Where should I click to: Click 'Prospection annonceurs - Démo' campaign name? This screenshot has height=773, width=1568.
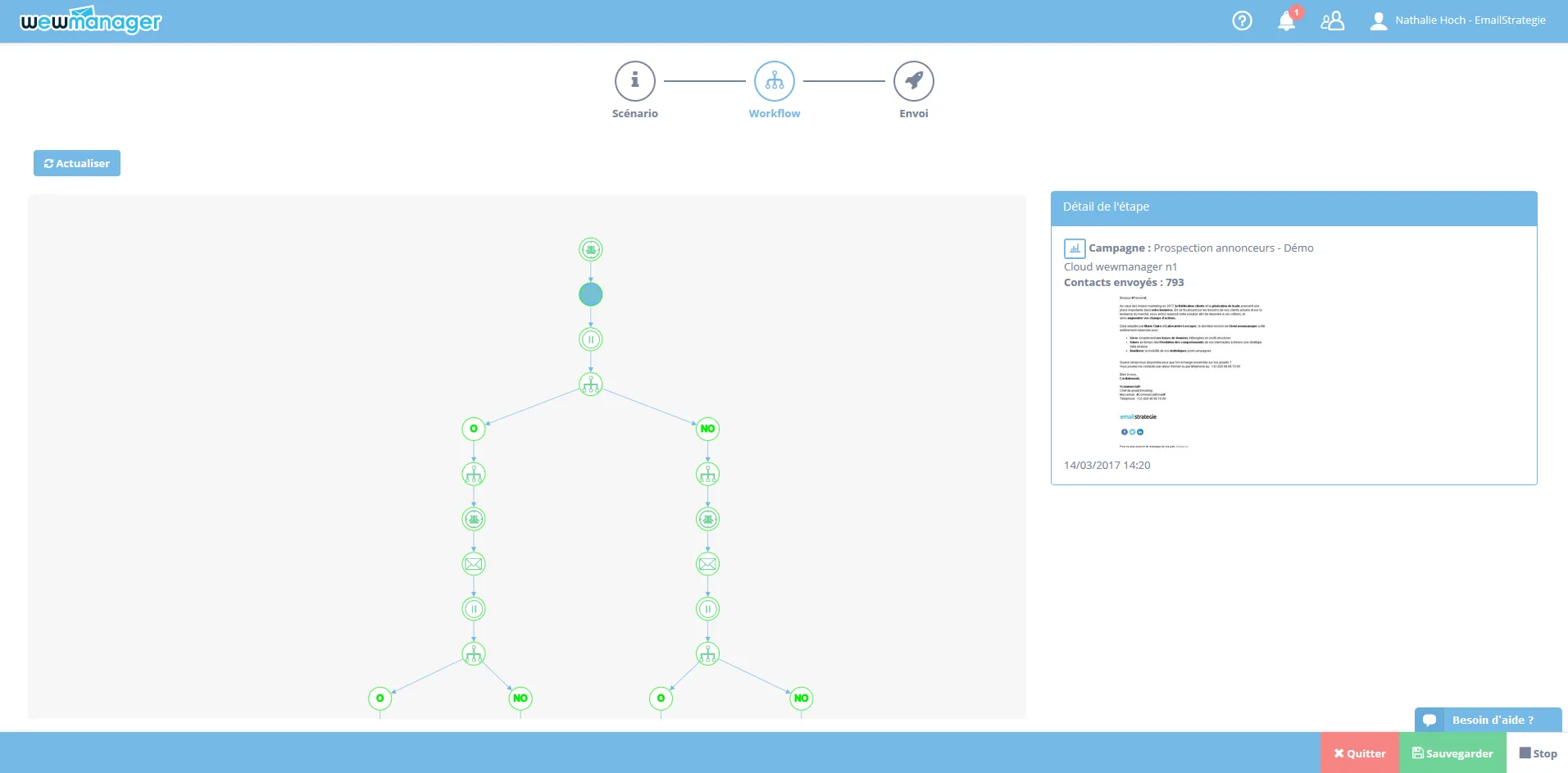[1234, 248]
